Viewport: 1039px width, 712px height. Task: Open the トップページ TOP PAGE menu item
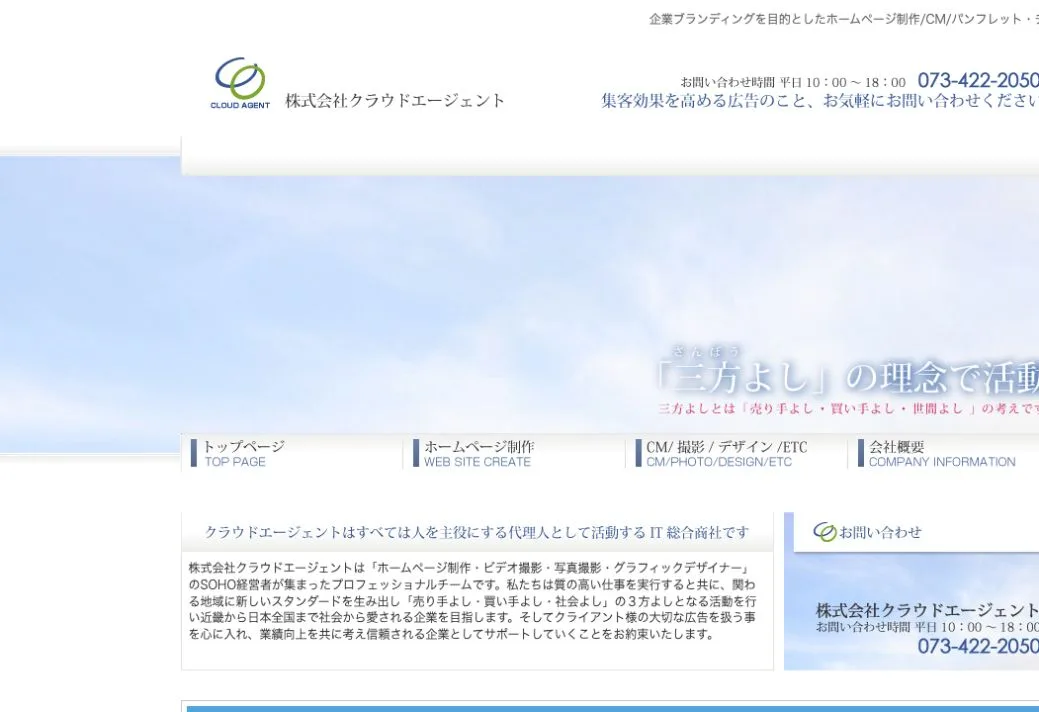pyautogui.click(x=292, y=453)
